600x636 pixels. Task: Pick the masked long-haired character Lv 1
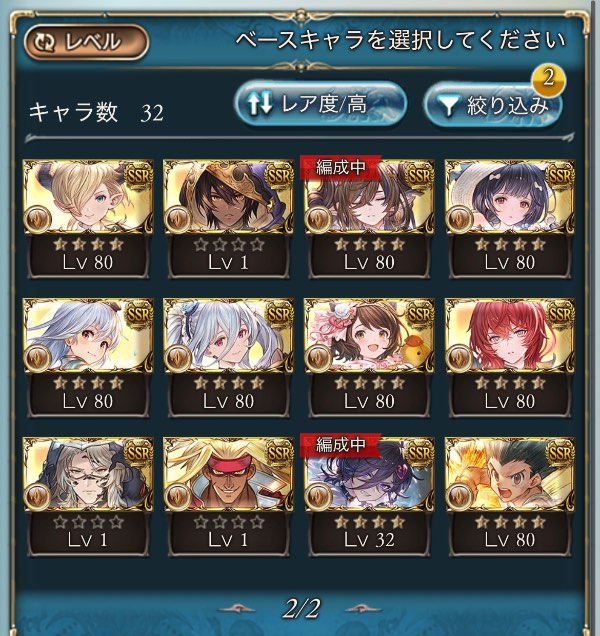coord(88,497)
